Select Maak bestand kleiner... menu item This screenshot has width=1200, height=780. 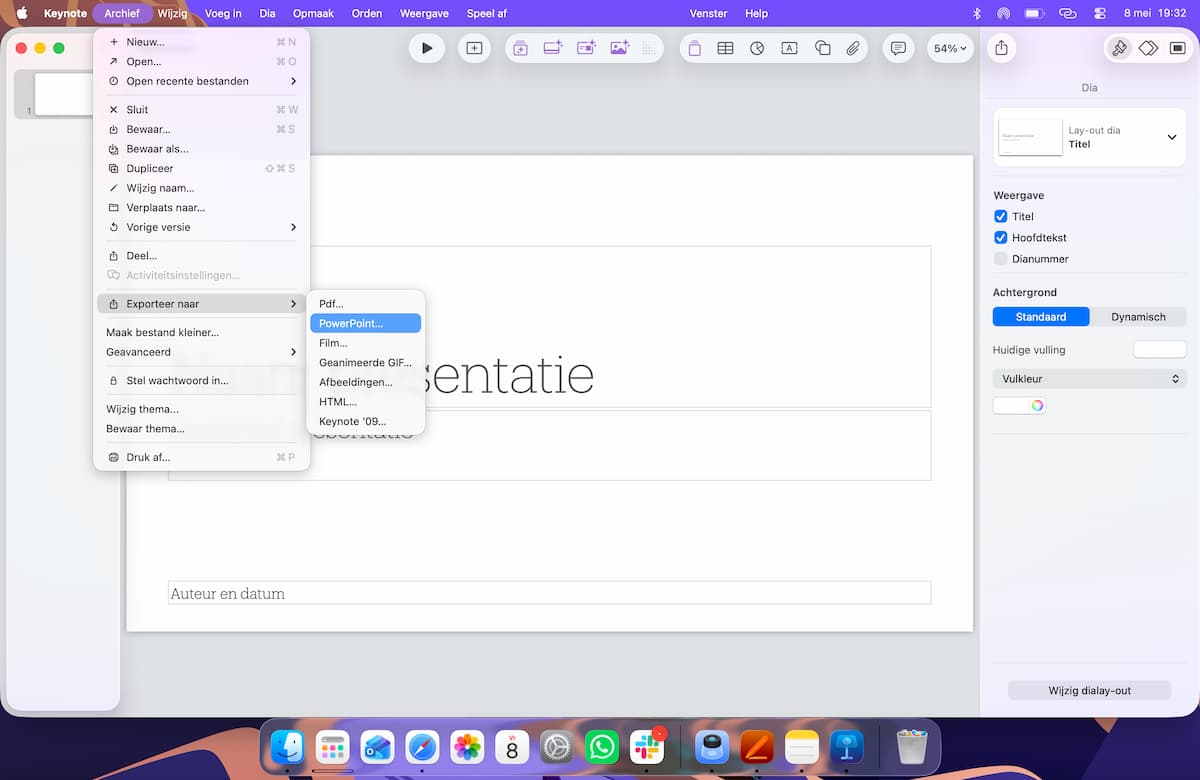click(x=202, y=332)
